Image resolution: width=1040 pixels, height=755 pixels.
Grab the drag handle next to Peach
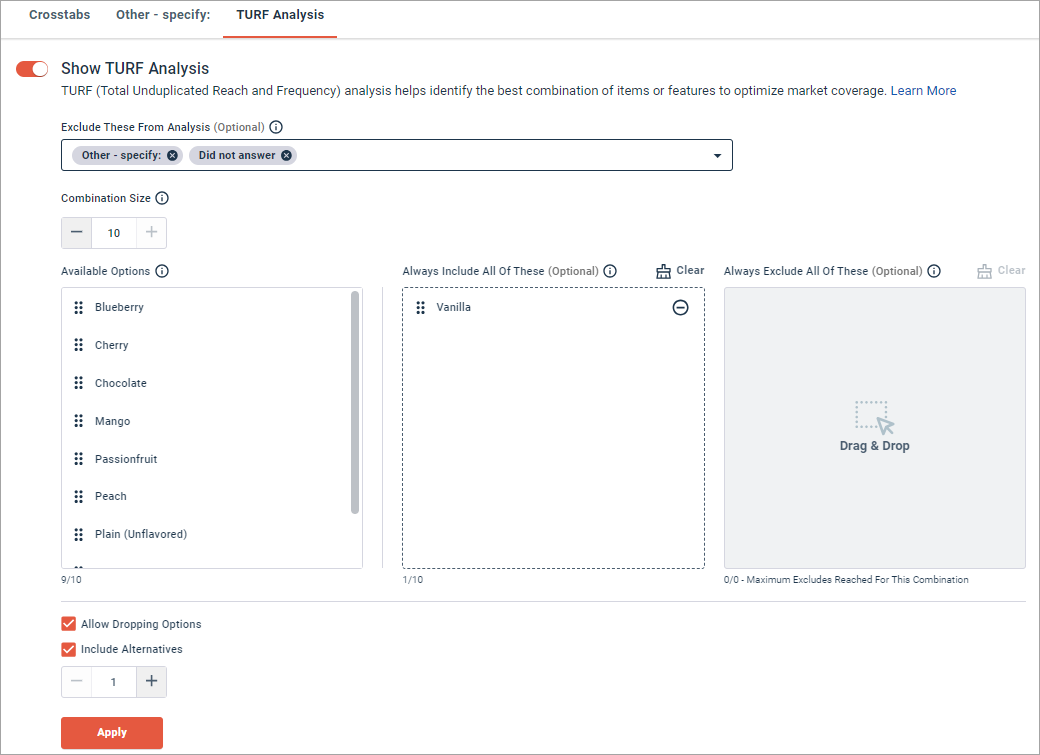point(79,496)
